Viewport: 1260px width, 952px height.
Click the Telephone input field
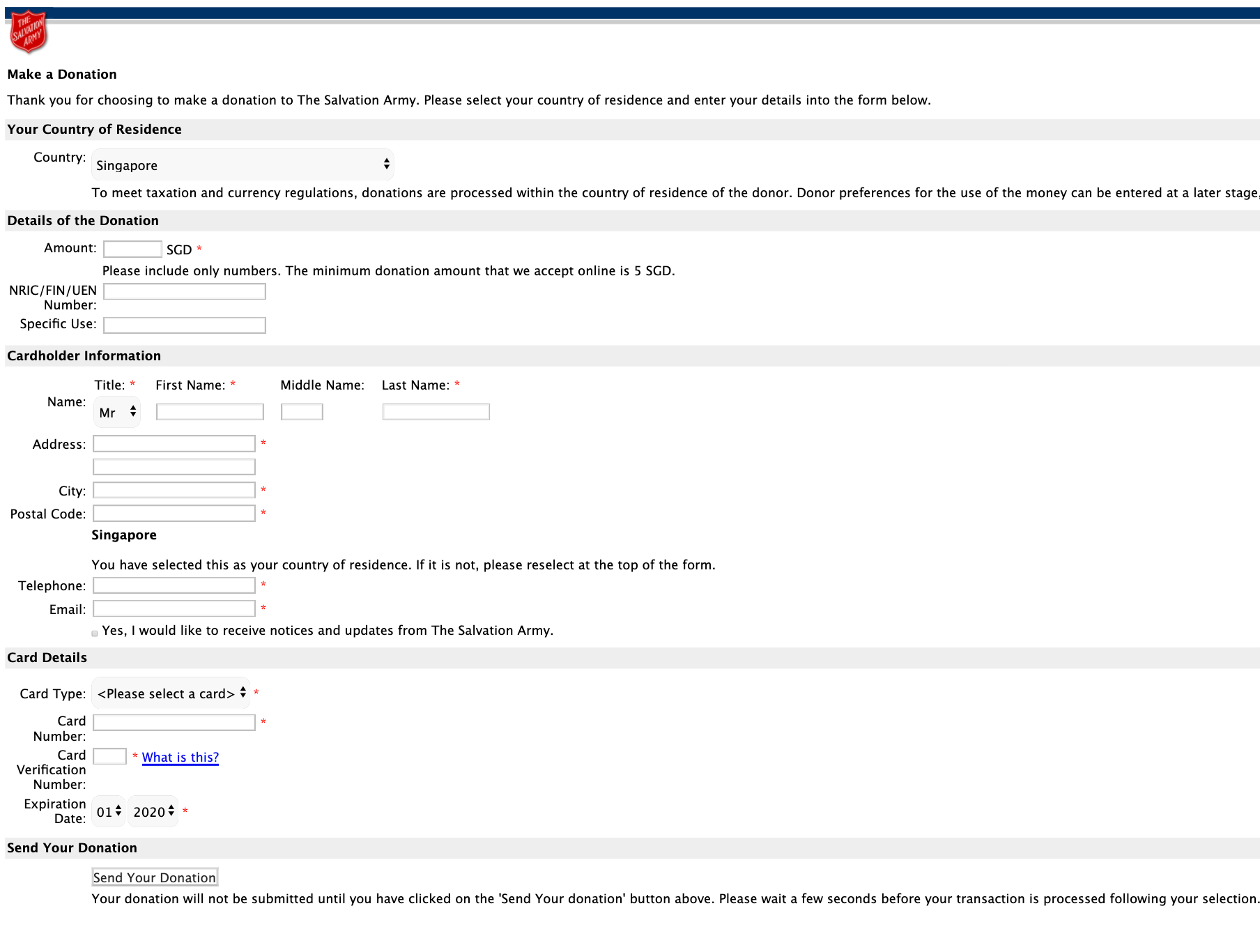pyautogui.click(x=174, y=585)
